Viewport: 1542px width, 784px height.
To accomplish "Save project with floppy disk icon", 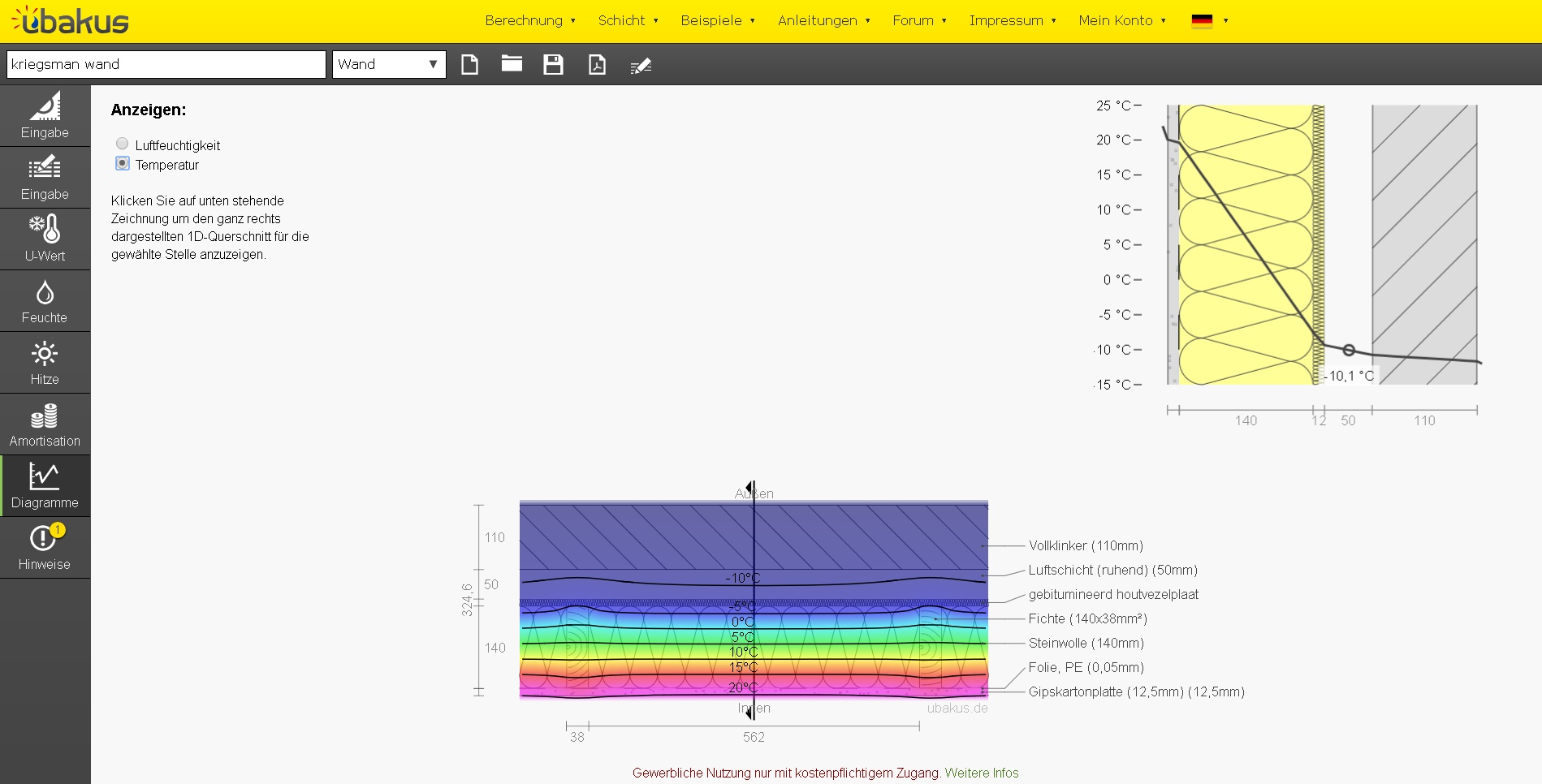I will click(553, 64).
